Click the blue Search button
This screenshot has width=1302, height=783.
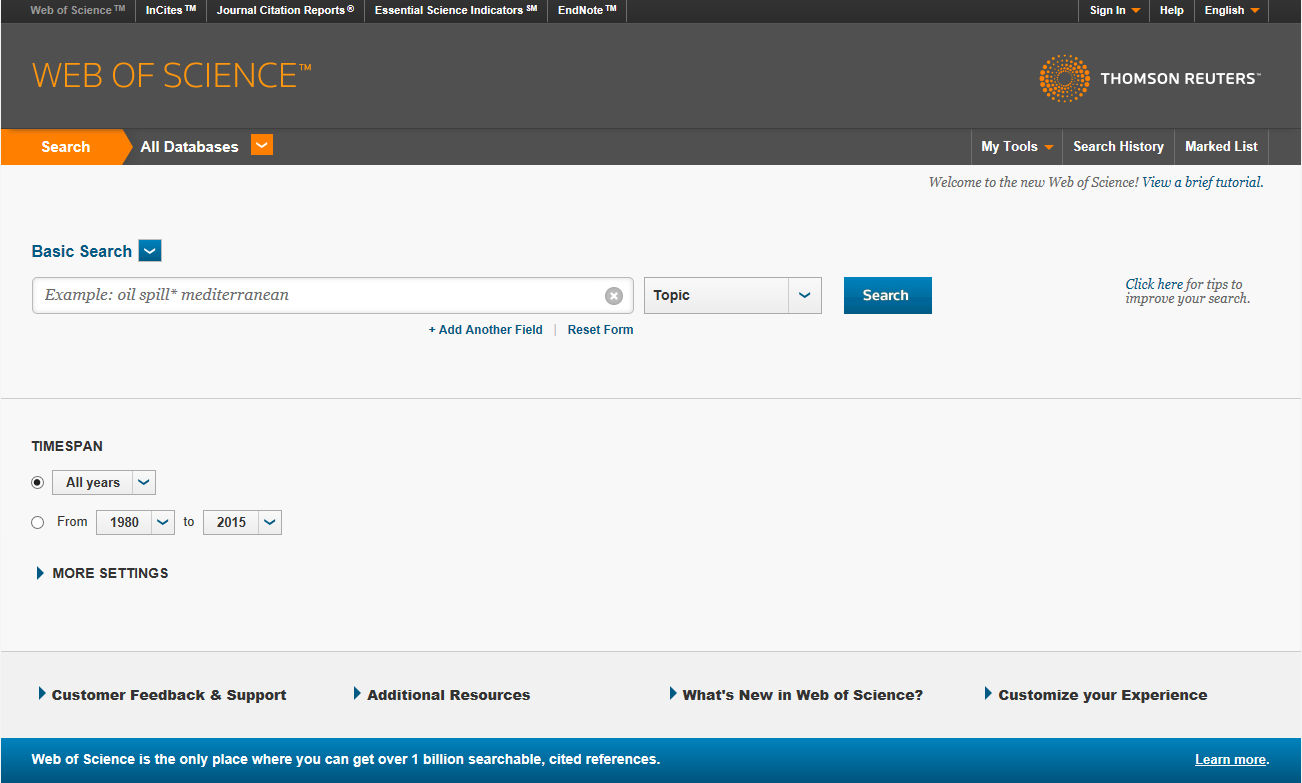pyautogui.click(x=887, y=295)
